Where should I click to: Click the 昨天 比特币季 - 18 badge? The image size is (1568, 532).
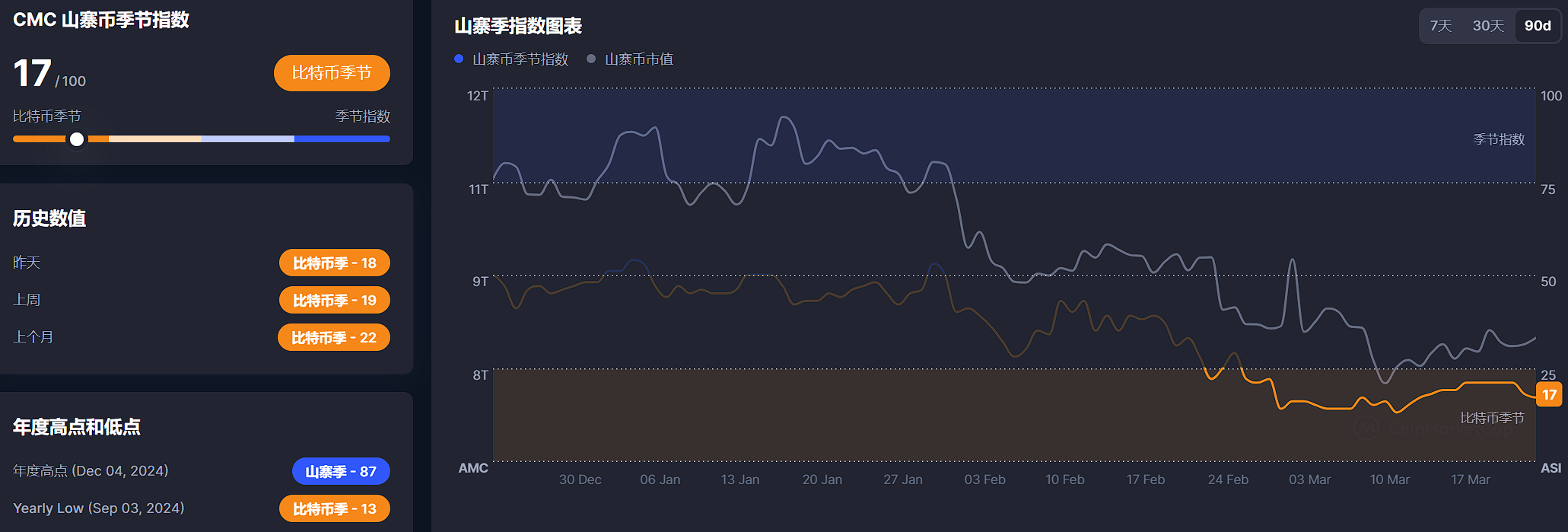point(335,263)
